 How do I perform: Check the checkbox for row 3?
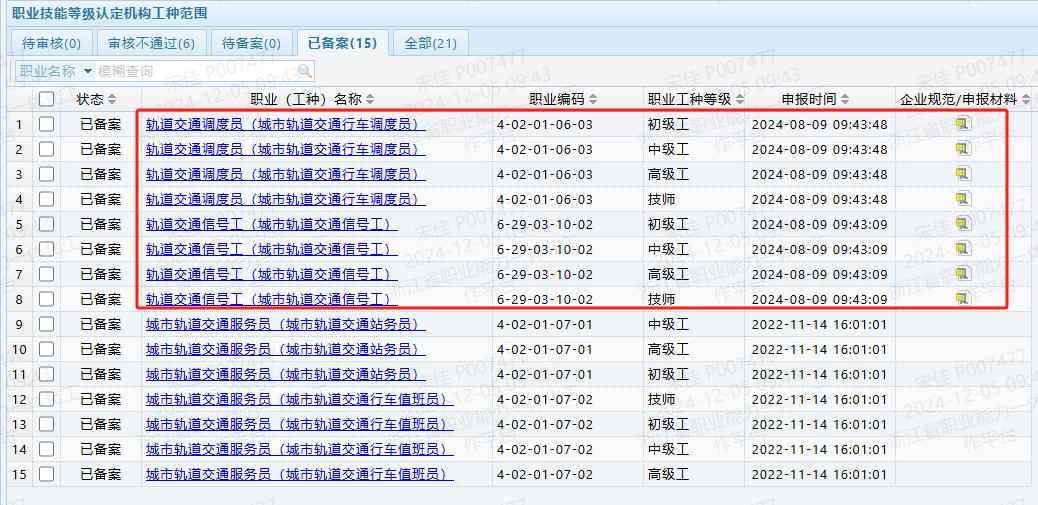[x=47, y=174]
